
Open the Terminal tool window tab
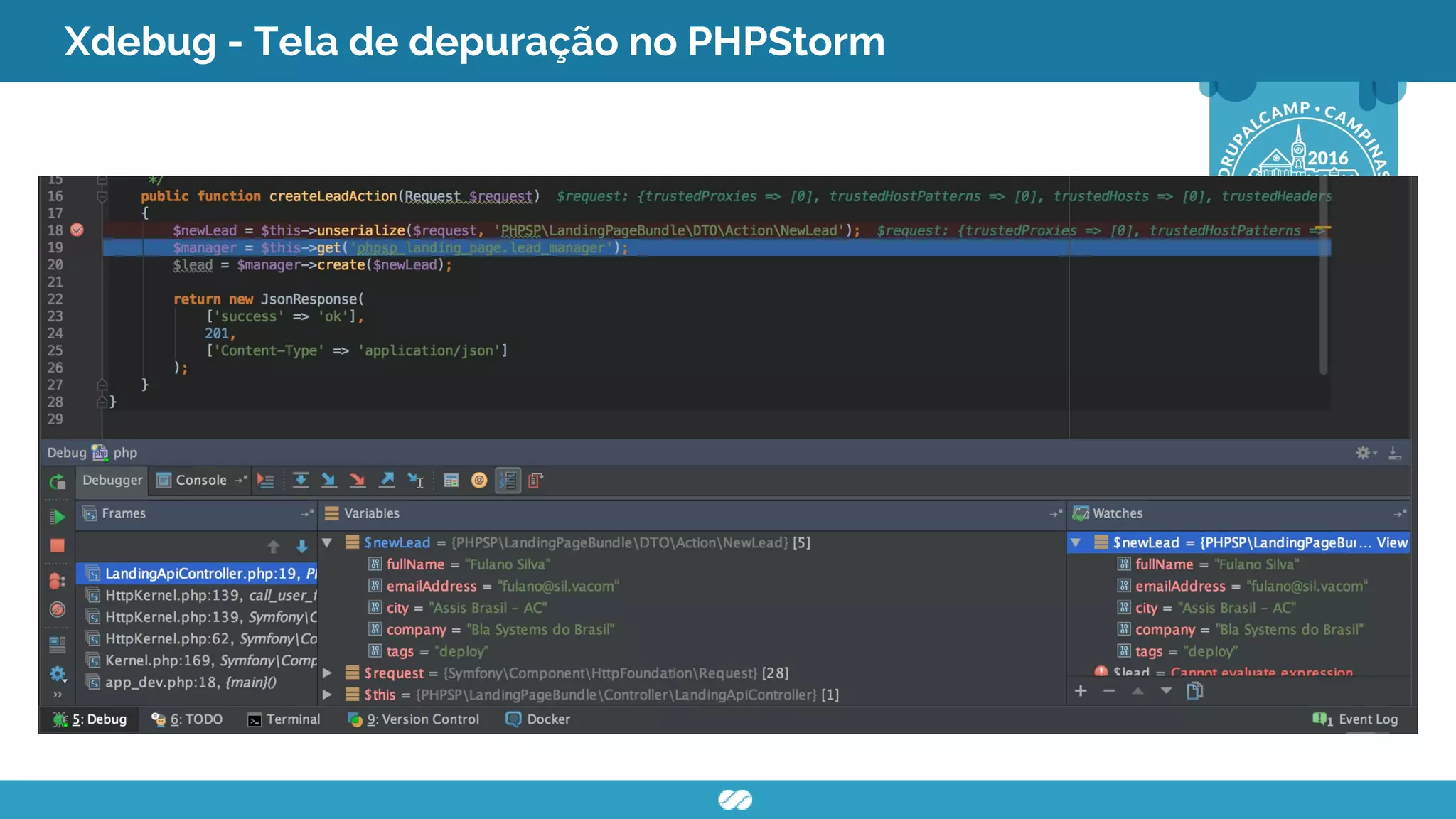pyautogui.click(x=284, y=719)
